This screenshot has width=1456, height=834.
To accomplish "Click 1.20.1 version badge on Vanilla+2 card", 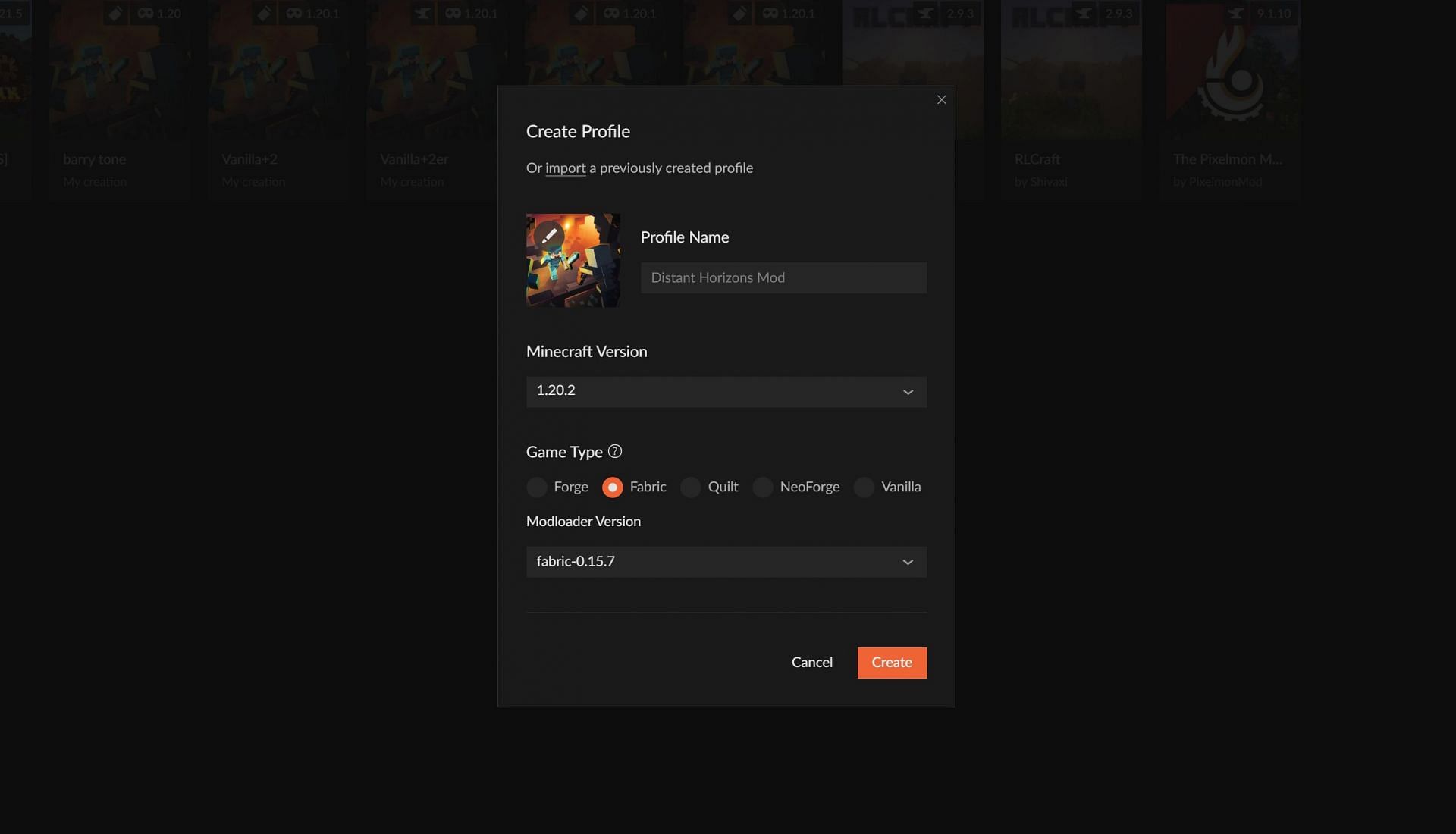I will tap(312, 14).
